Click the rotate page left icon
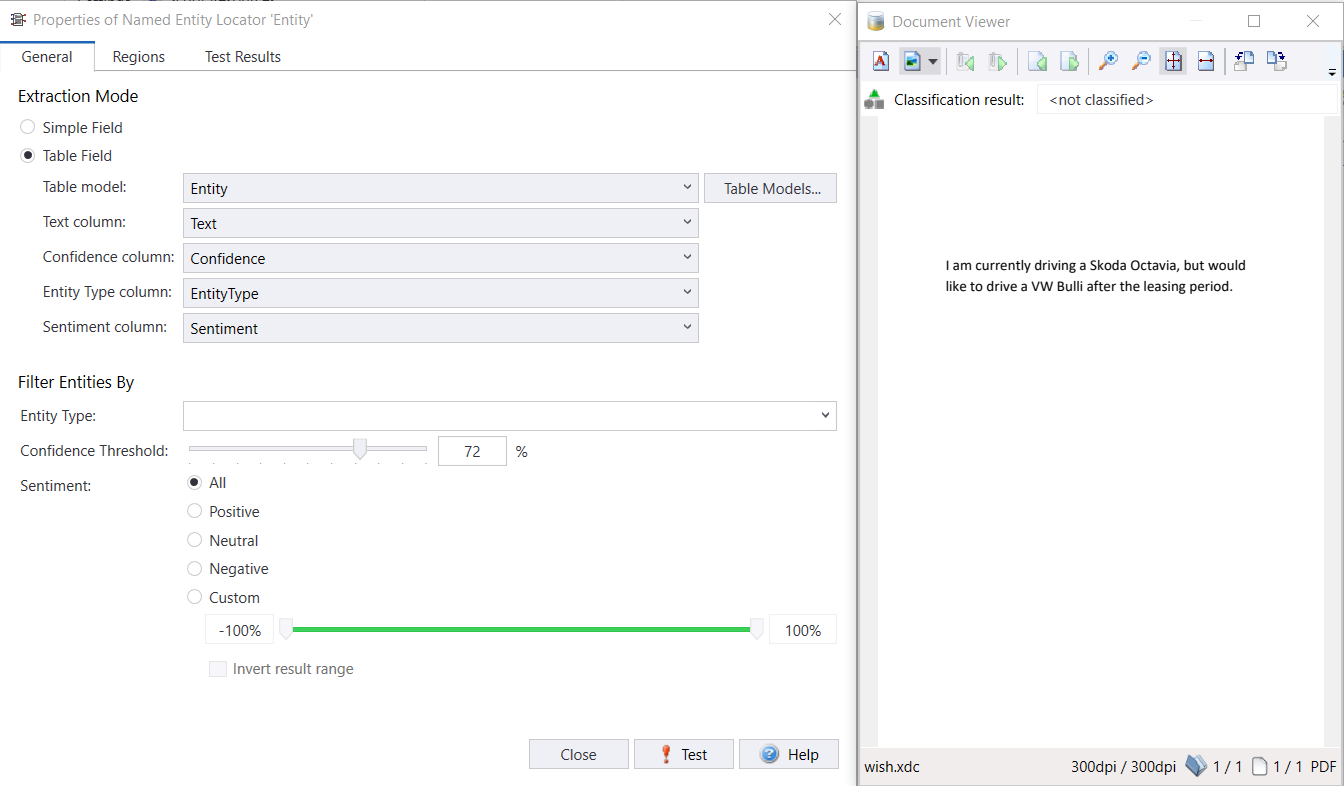The height and width of the screenshot is (786, 1344). [1244, 62]
